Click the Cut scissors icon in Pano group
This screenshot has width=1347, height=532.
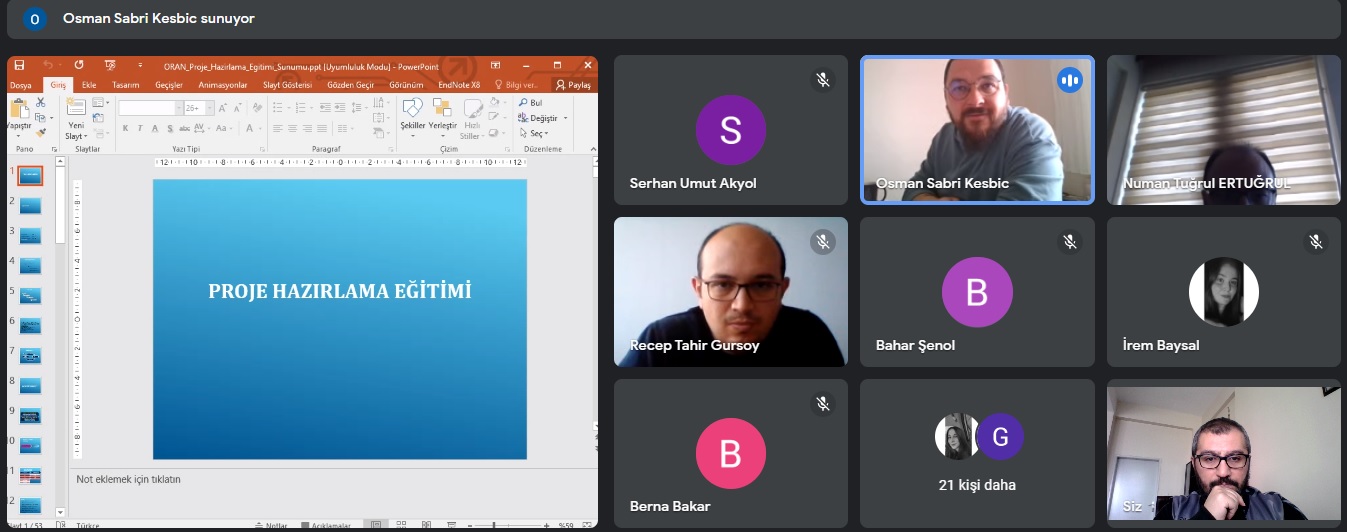pos(40,102)
